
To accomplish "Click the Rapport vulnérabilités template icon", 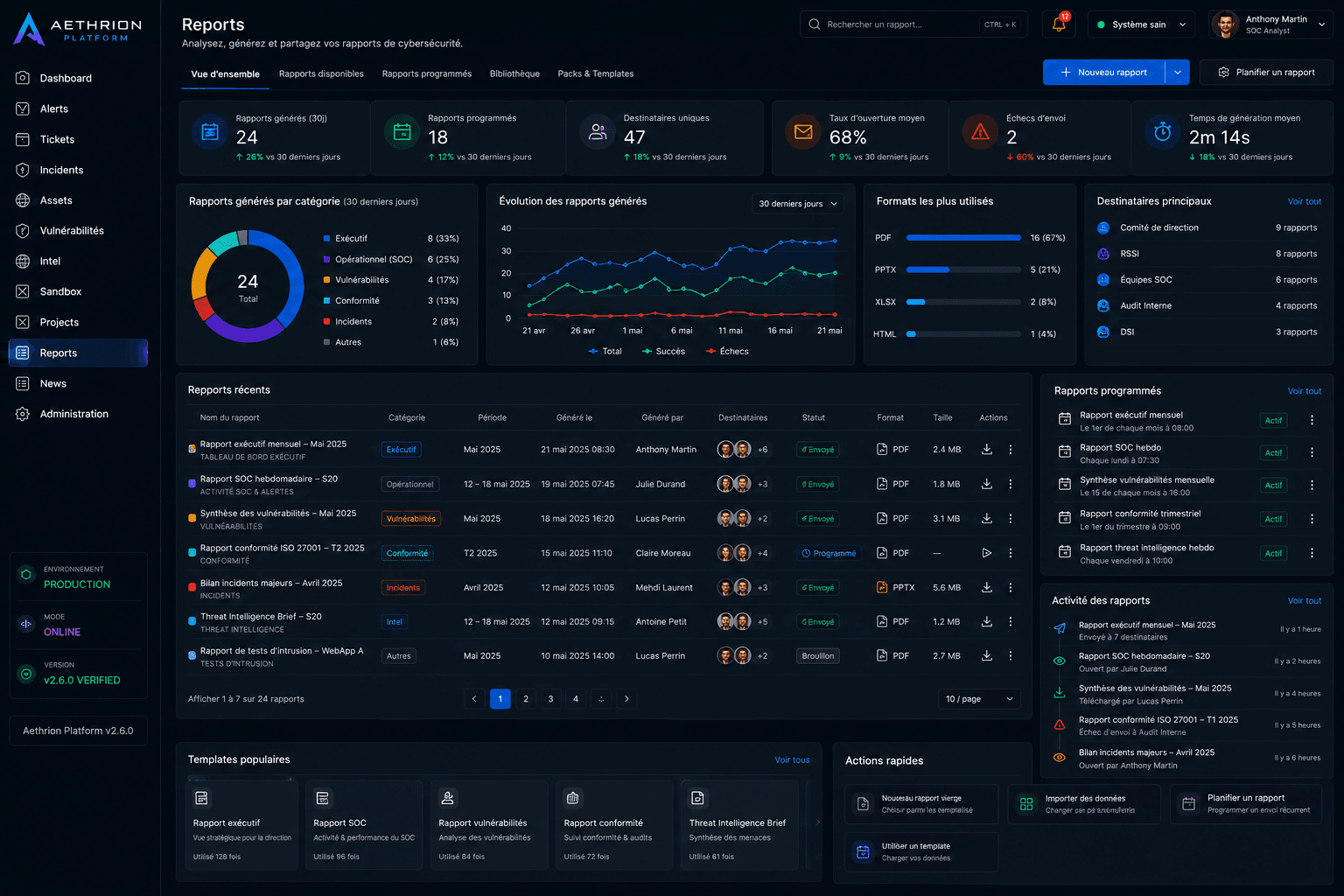I will 448,798.
